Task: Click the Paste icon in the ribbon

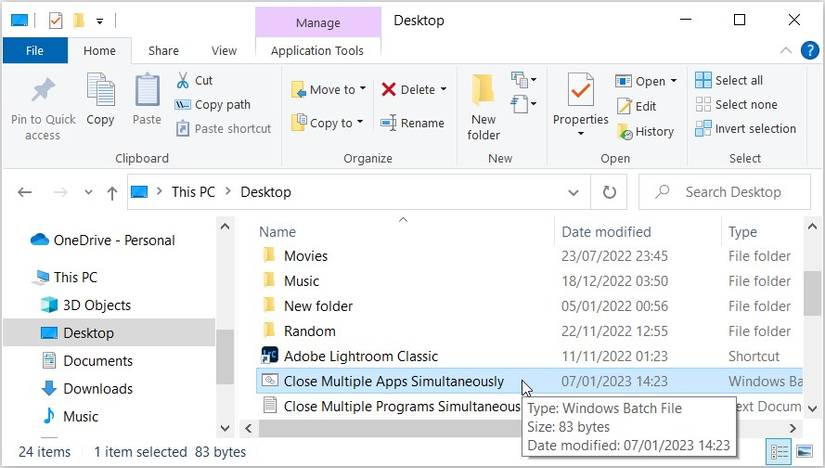Action: pos(147,91)
